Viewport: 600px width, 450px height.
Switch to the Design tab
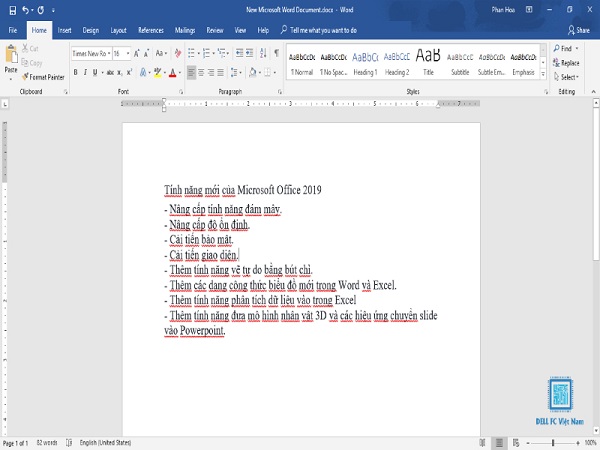coord(91,30)
